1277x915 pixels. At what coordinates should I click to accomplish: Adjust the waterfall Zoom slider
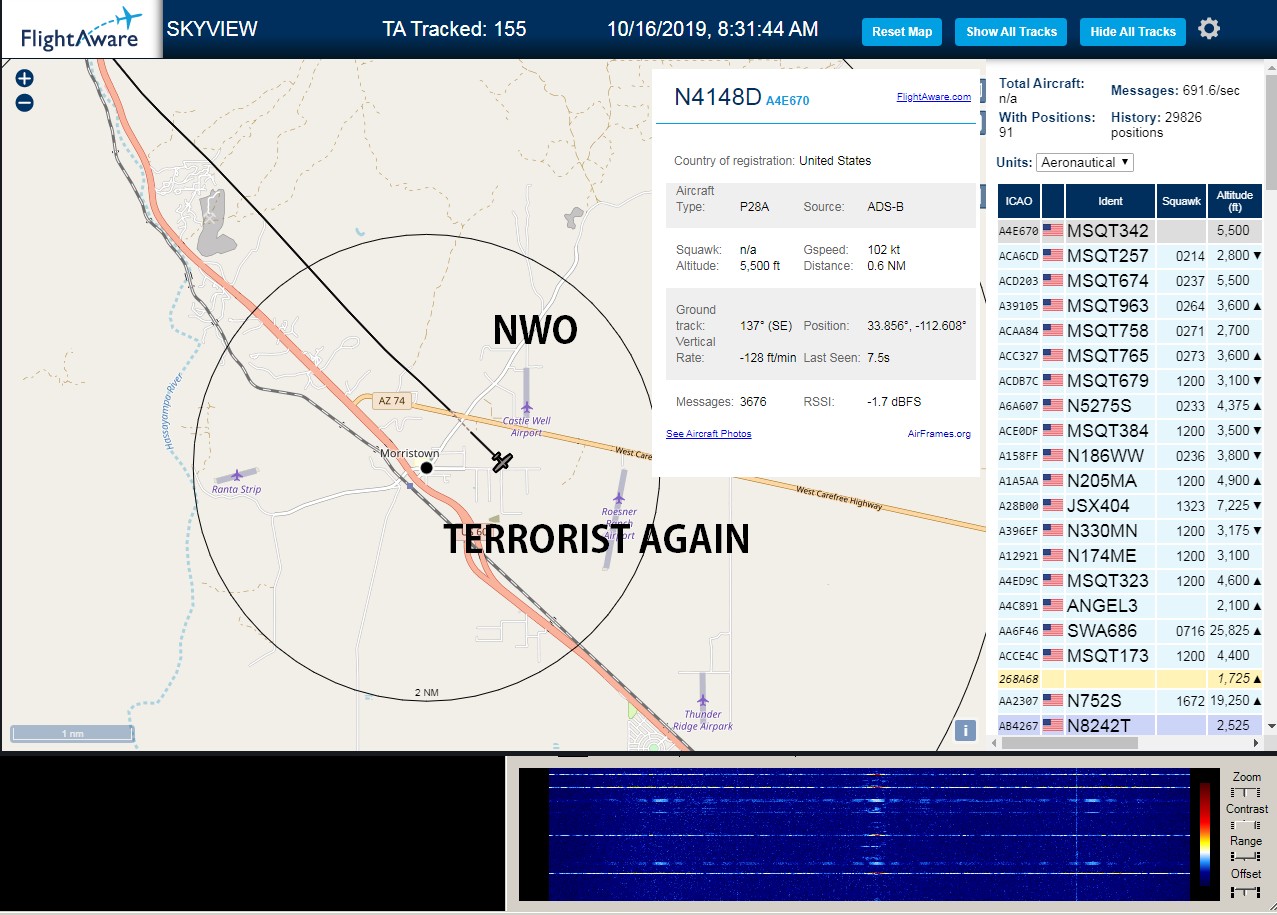coord(1246,792)
